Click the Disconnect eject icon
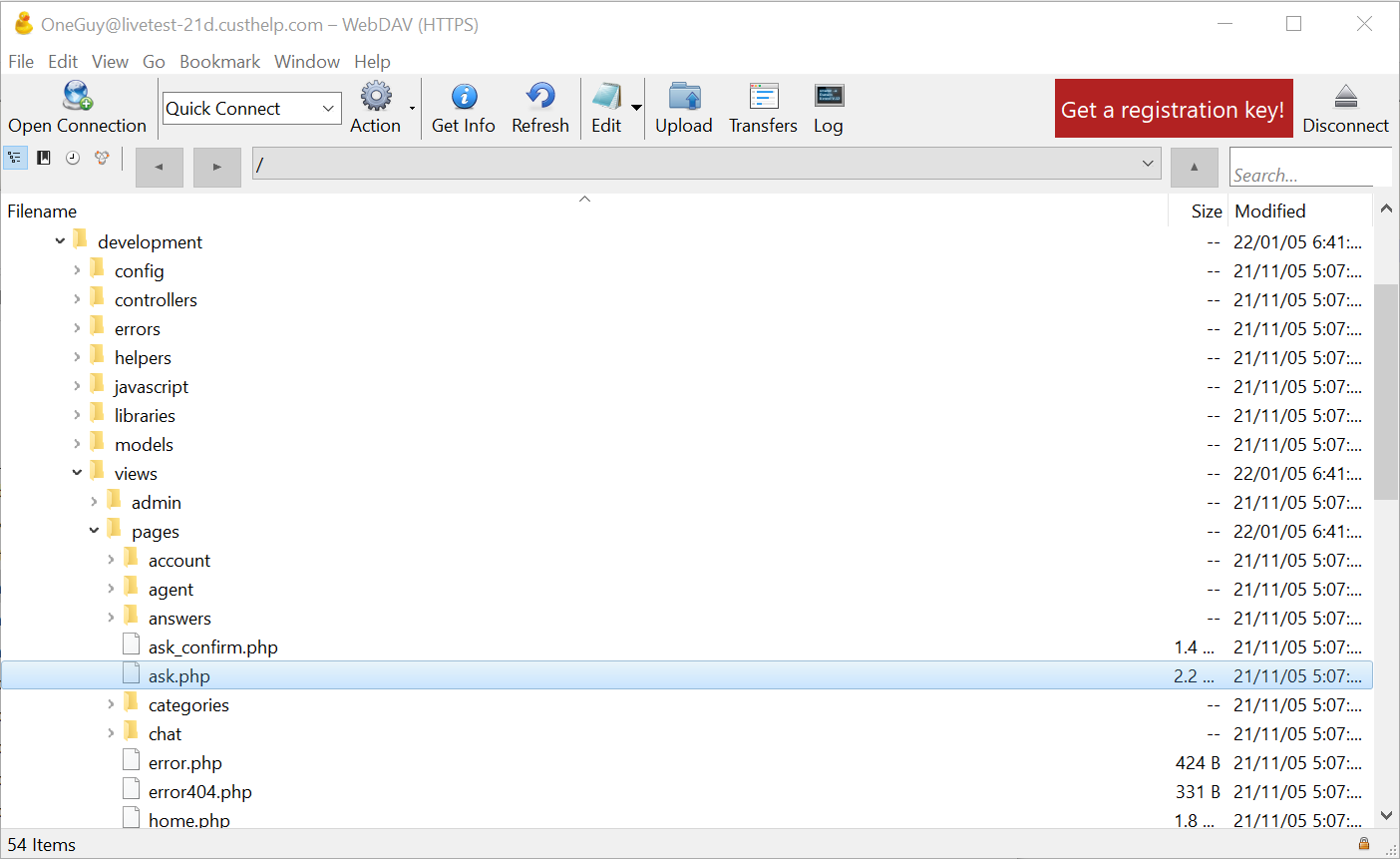The height and width of the screenshot is (859, 1400). [1346, 96]
